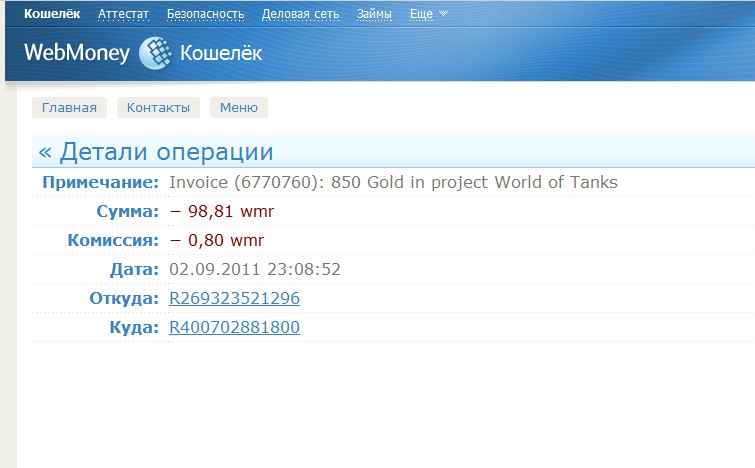Go to Безопасность section
This screenshot has width=755, height=468.
pyautogui.click(x=206, y=14)
